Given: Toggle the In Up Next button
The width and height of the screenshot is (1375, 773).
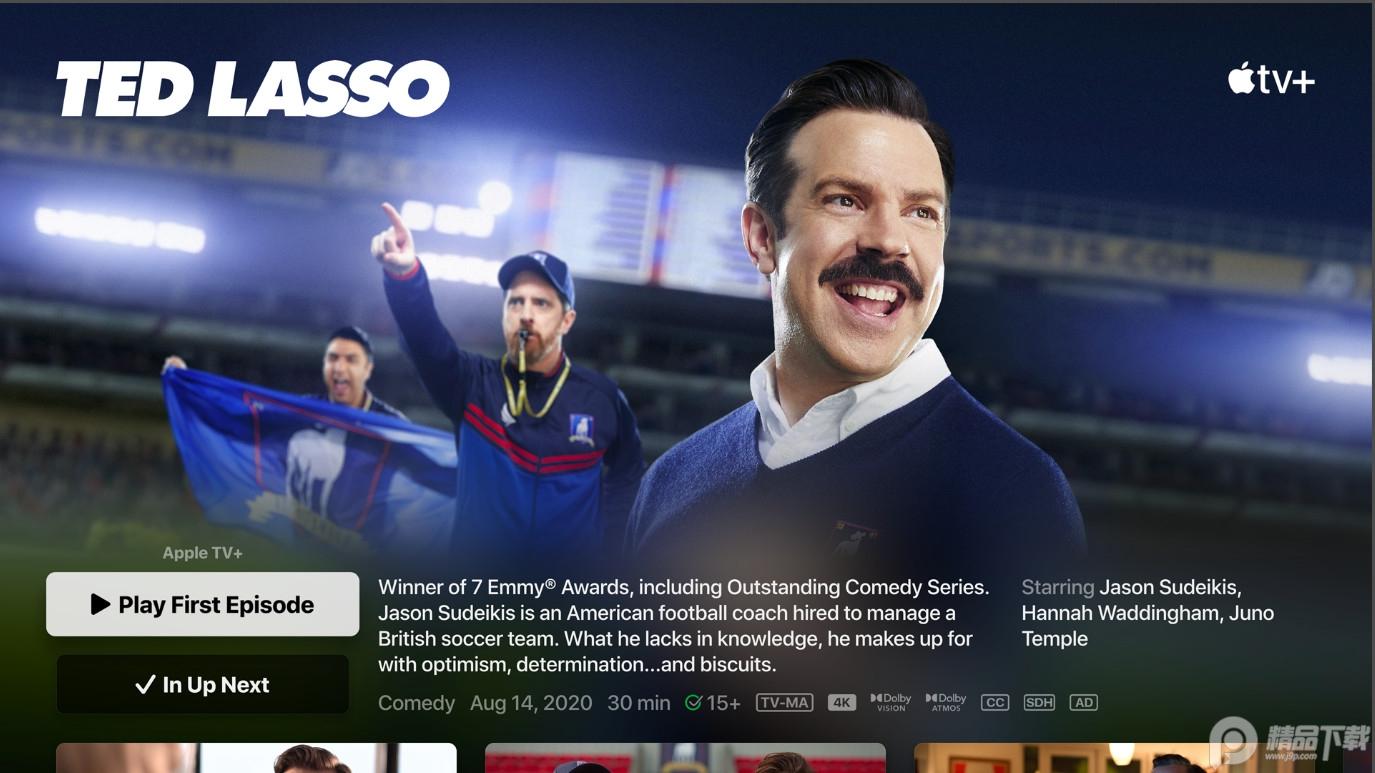Looking at the screenshot, I should point(203,685).
